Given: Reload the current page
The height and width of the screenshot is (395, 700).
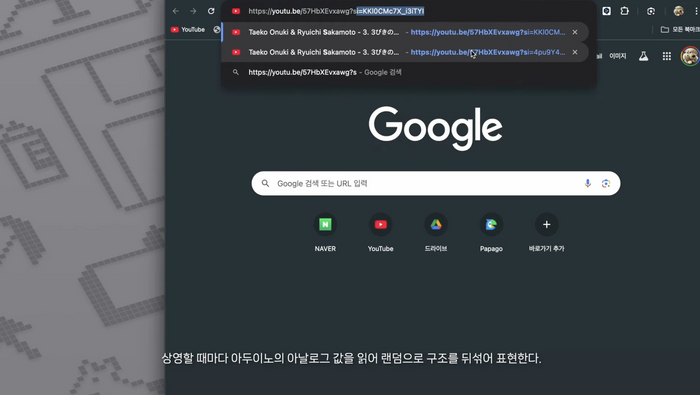Looking at the screenshot, I should [x=211, y=11].
